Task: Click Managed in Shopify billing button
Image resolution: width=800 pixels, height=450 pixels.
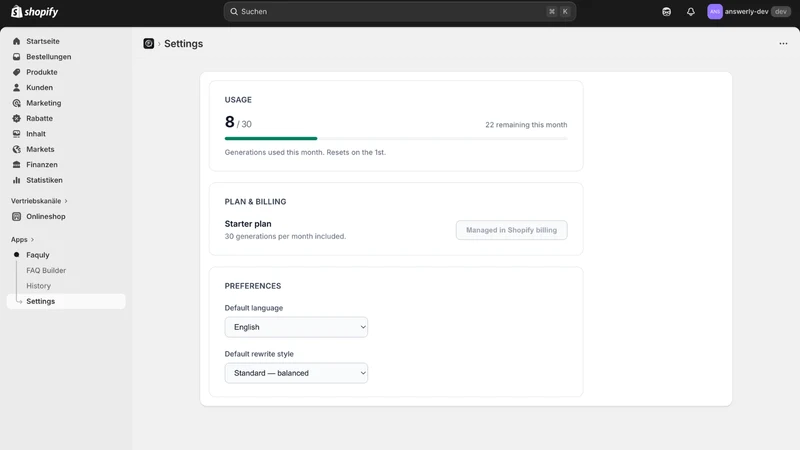Action: [x=511, y=230]
